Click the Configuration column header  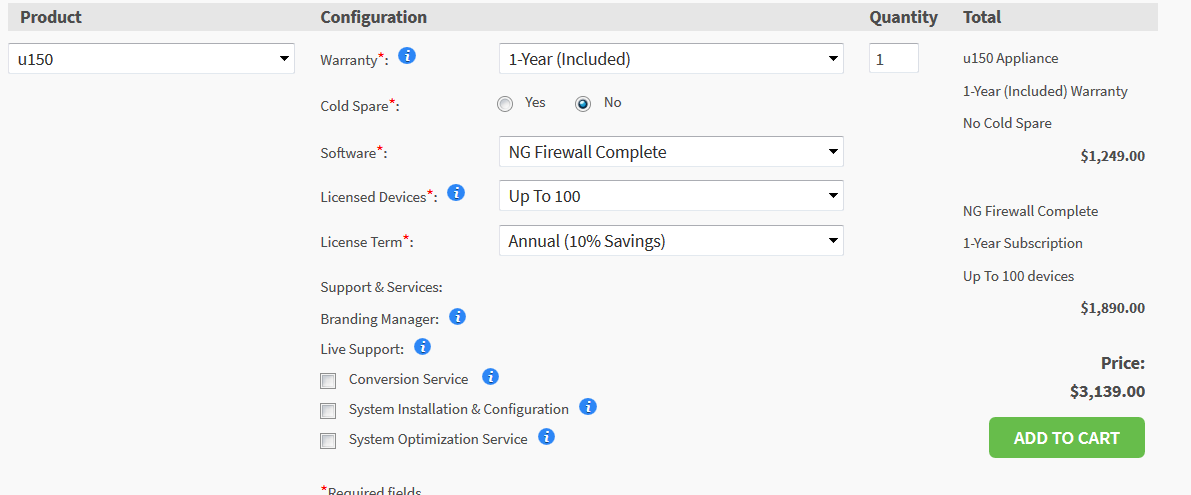374,17
